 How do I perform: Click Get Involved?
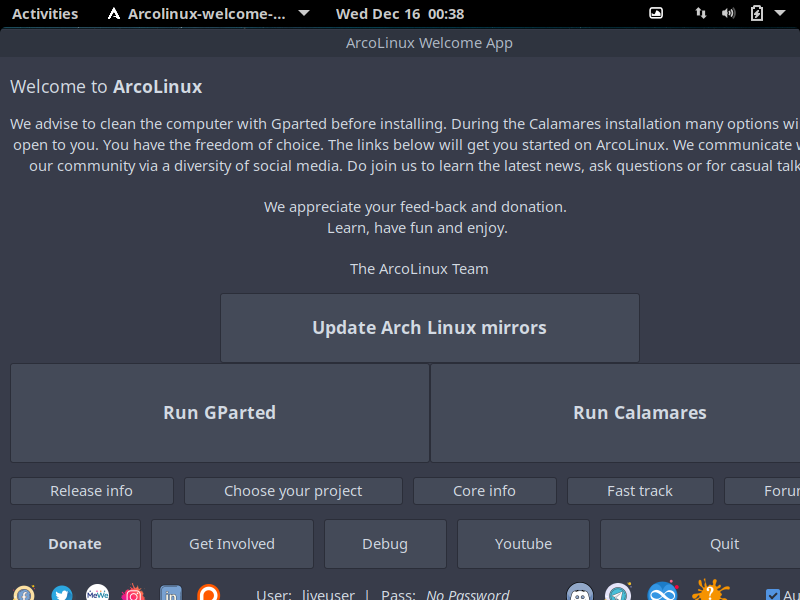(232, 544)
